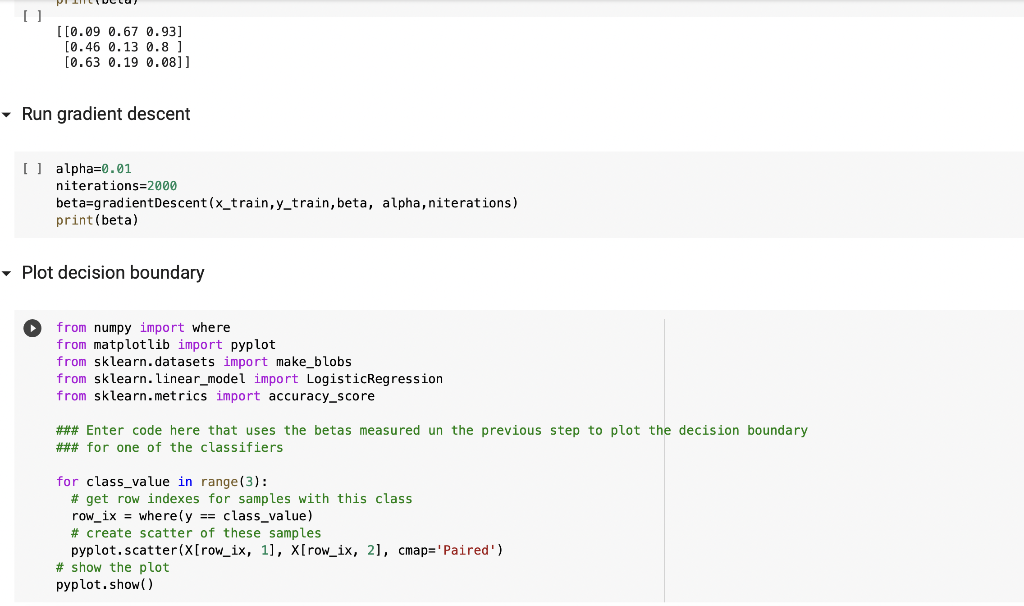Screen dimensions: 1024x606
Task: Click the sklearn LogisticRegression import line
Action: click(250, 378)
